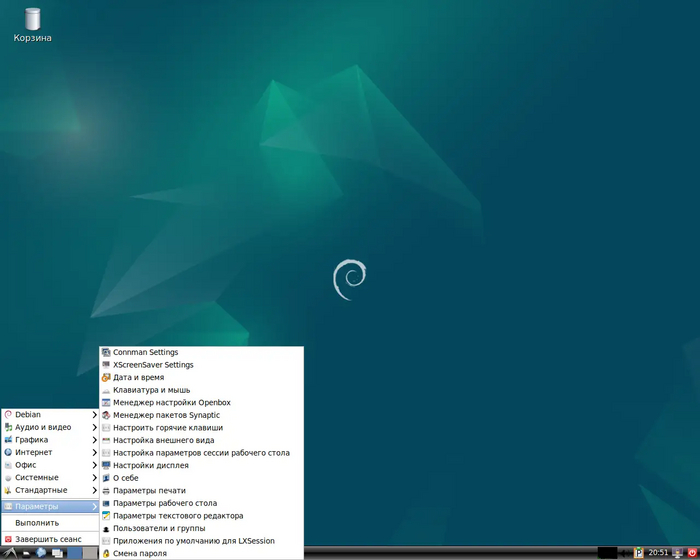Viewport: 700px width, 560px height.
Task: Open Пользователи и группы
Action: tap(201, 528)
